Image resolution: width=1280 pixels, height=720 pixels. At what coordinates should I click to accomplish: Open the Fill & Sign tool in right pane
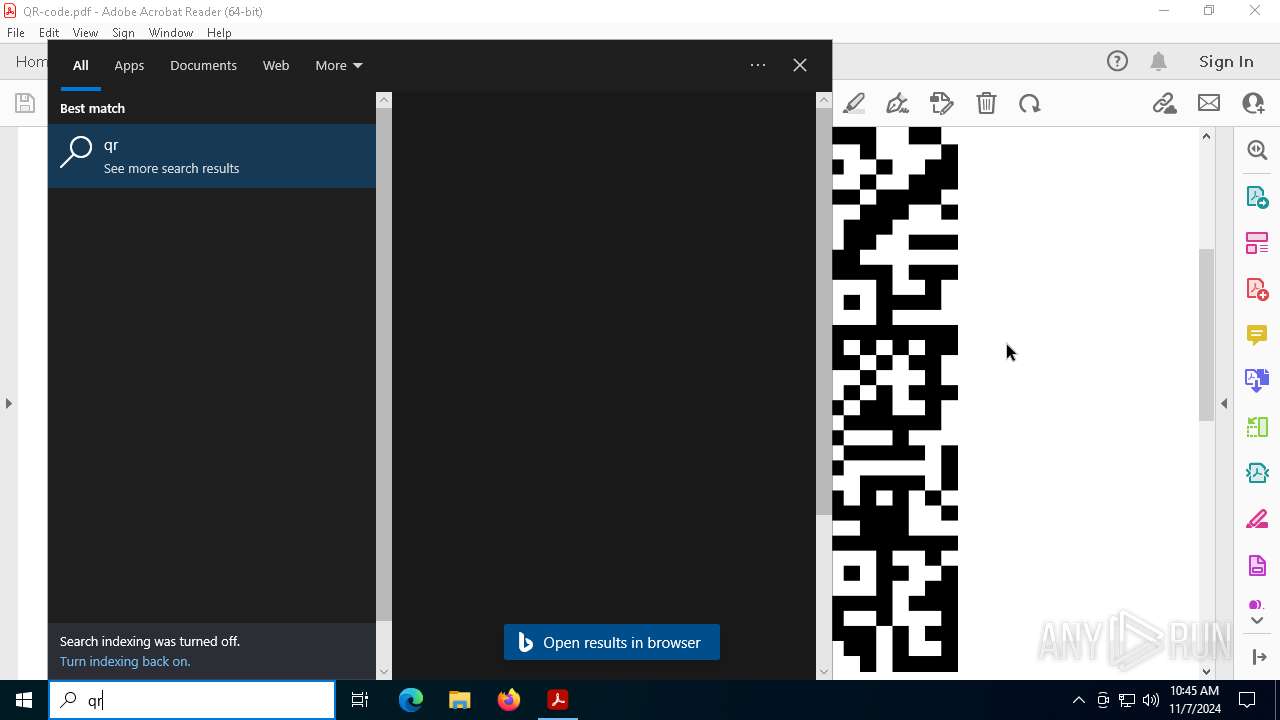click(1257, 519)
